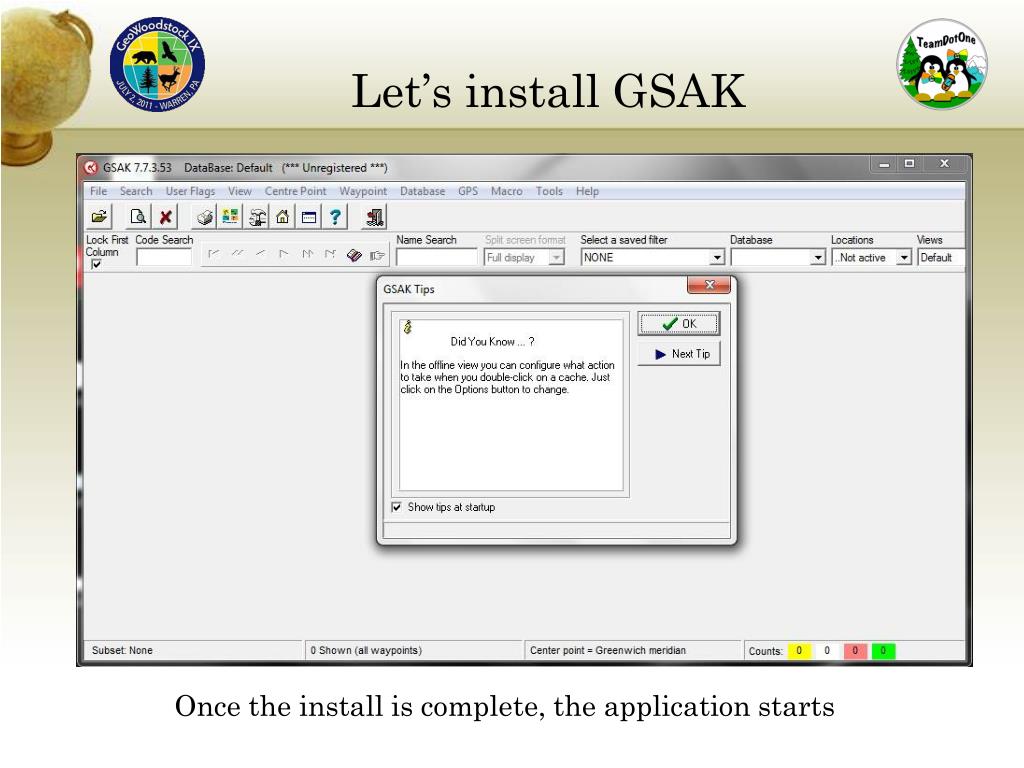Click the magnifier page search toolbar icon
The height and width of the screenshot is (768, 1024).
[x=138, y=217]
